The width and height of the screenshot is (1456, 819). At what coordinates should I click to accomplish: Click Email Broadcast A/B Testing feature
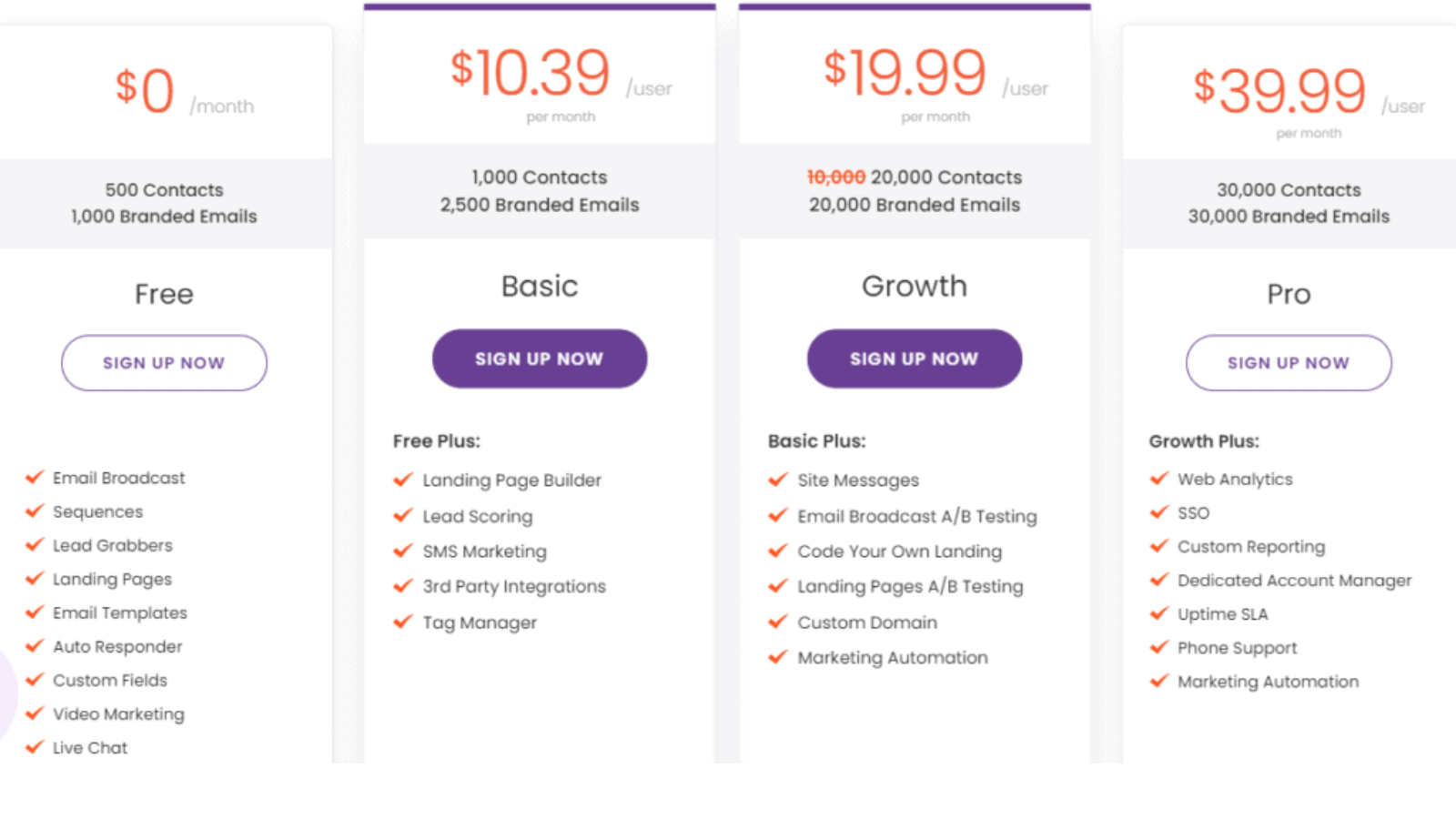(x=917, y=516)
